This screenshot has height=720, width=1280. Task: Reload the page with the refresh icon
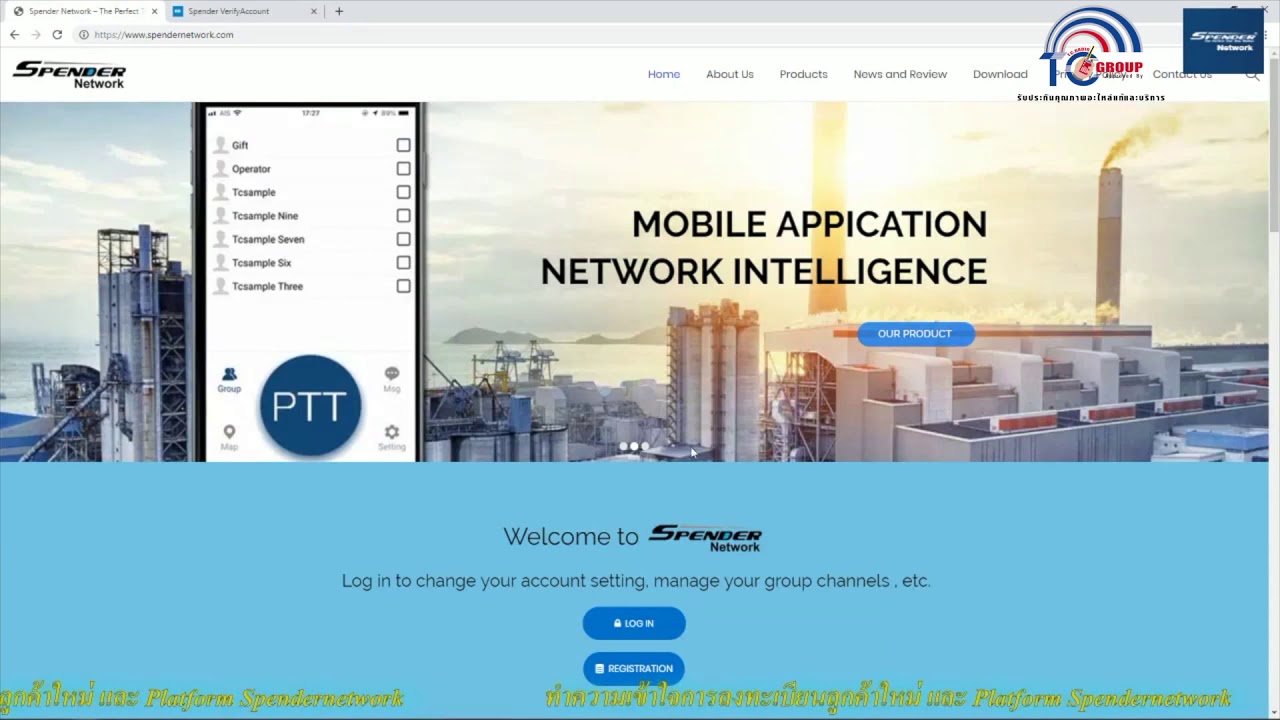point(57,34)
